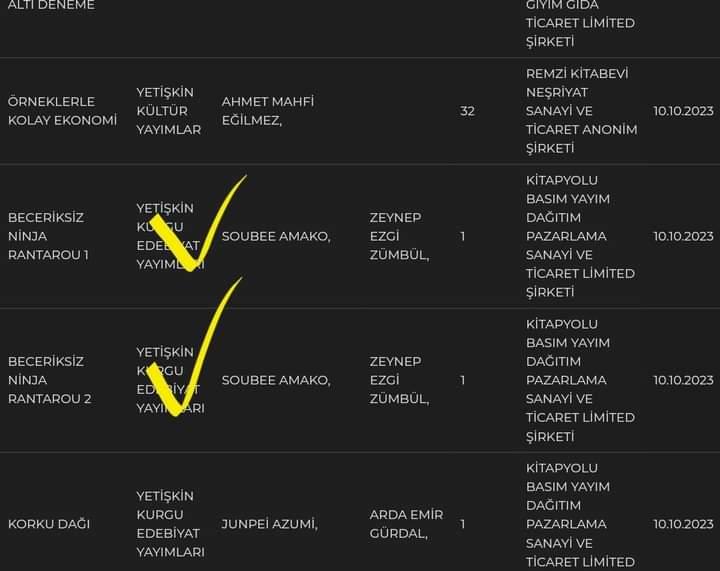Click the KORKU DAĞI title cell

coord(49,524)
